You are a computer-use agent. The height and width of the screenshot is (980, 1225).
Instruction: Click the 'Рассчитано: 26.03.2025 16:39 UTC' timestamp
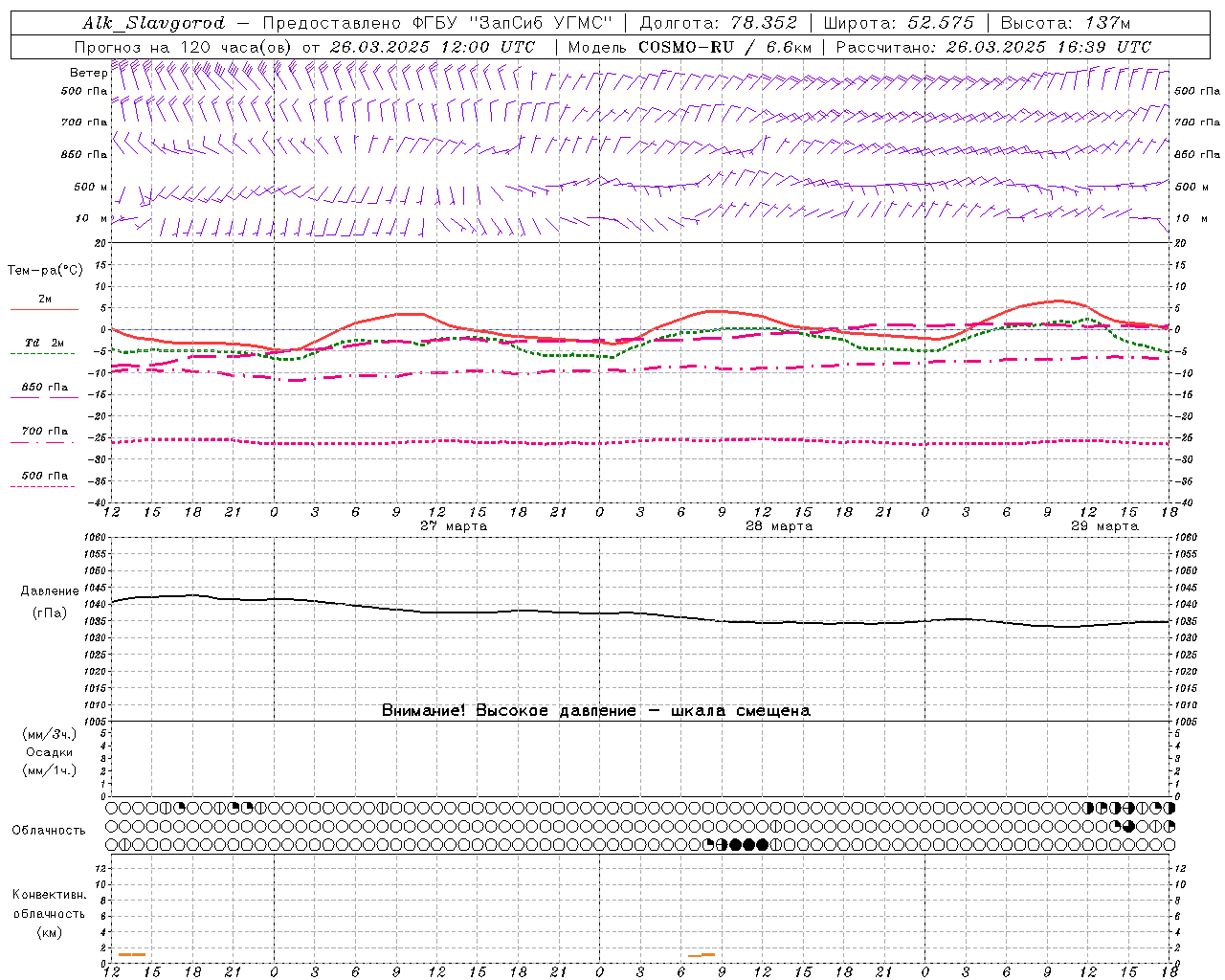[993, 47]
